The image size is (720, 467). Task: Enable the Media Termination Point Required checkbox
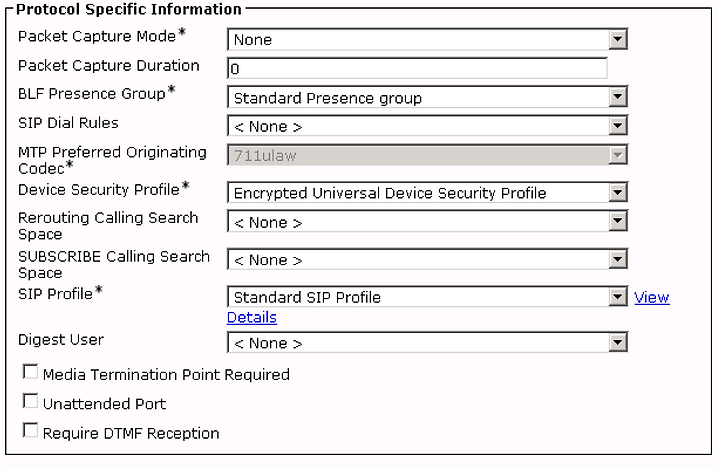click(x=30, y=372)
